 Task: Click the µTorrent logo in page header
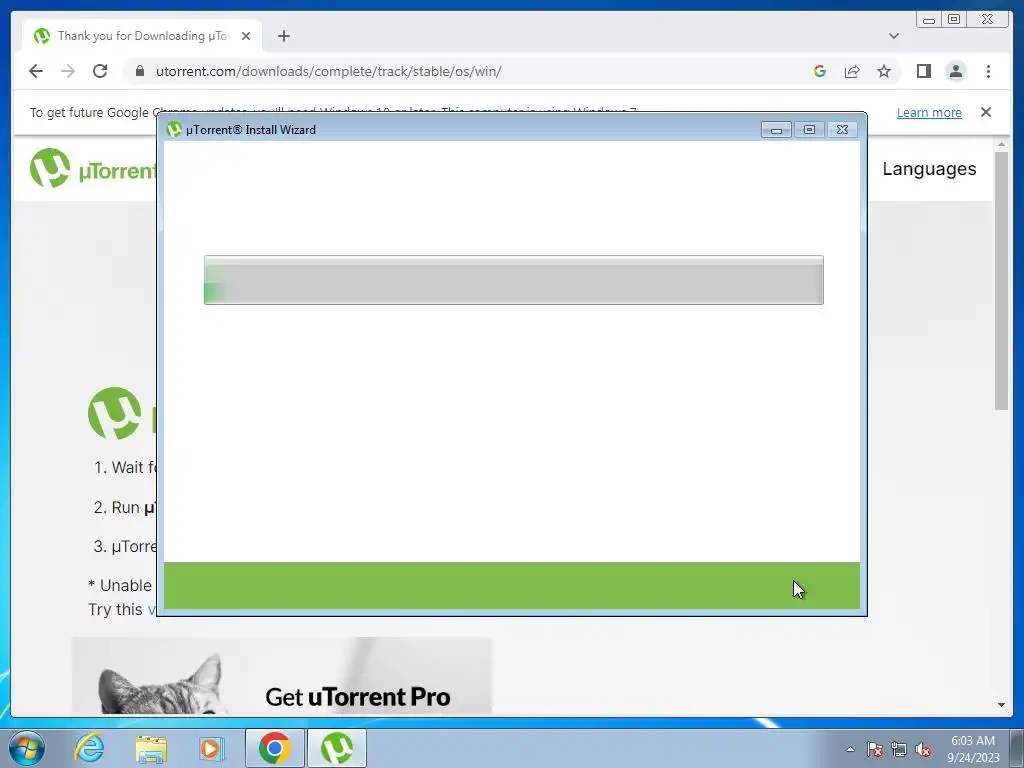tap(93, 168)
